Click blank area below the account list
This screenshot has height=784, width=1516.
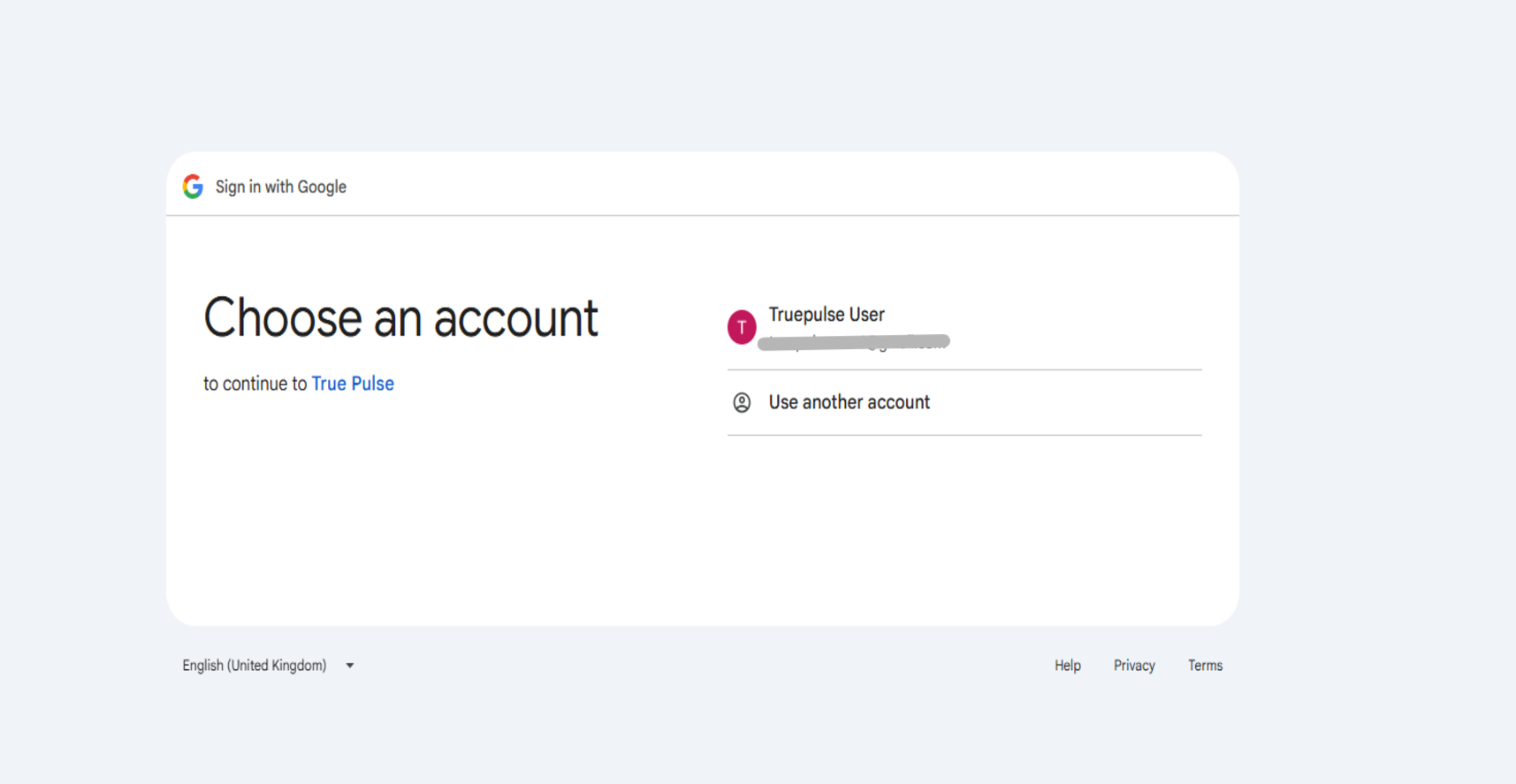tap(964, 530)
